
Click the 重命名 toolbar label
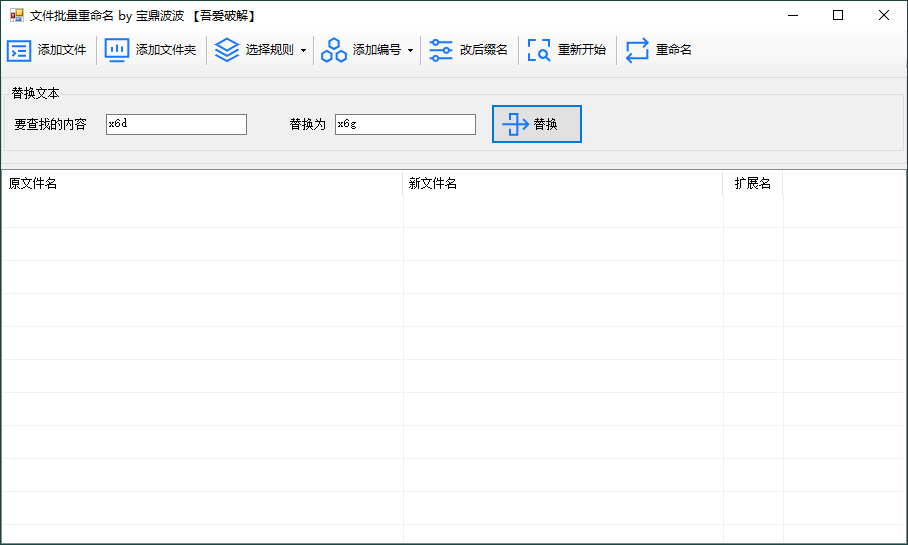click(x=674, y=51)
